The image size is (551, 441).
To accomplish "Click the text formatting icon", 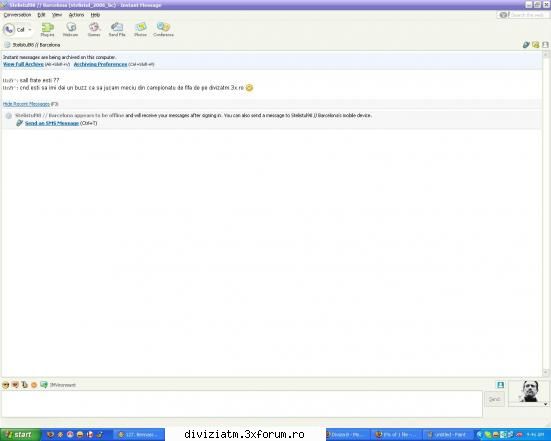I will [24, 385].
